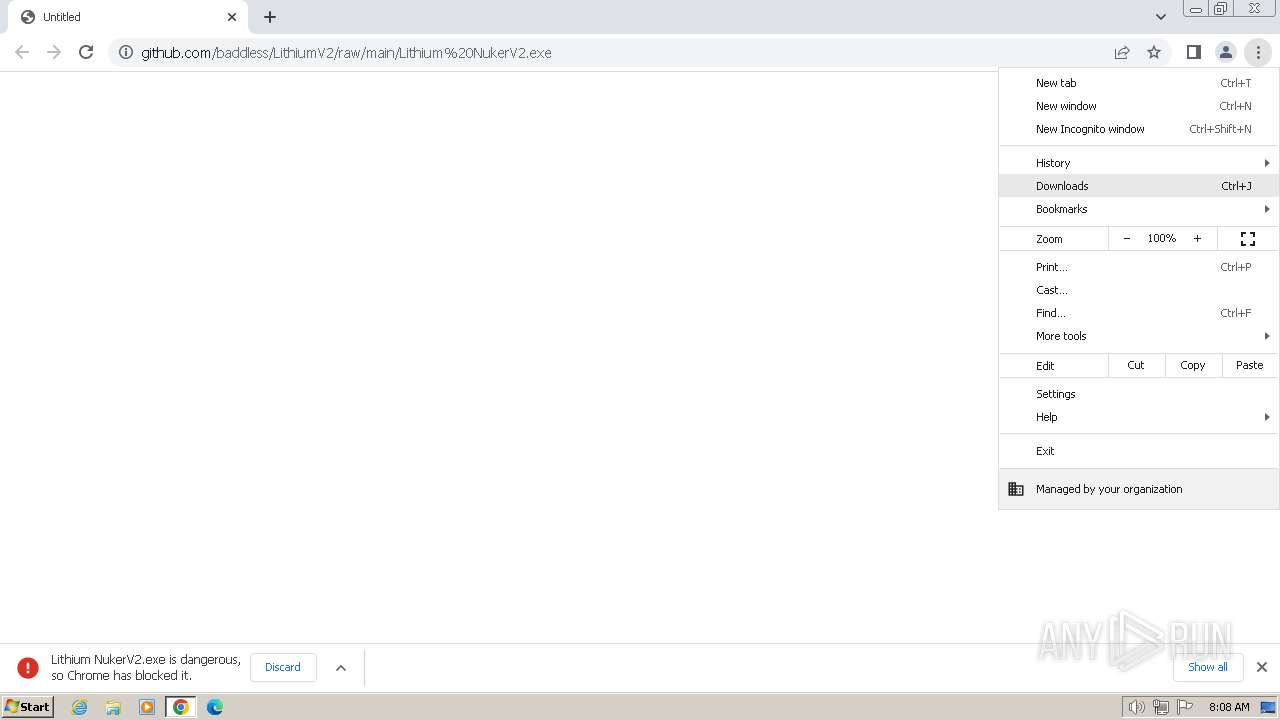Expand download options caret
Screen dimensions: 1280x720
point(341,668)
